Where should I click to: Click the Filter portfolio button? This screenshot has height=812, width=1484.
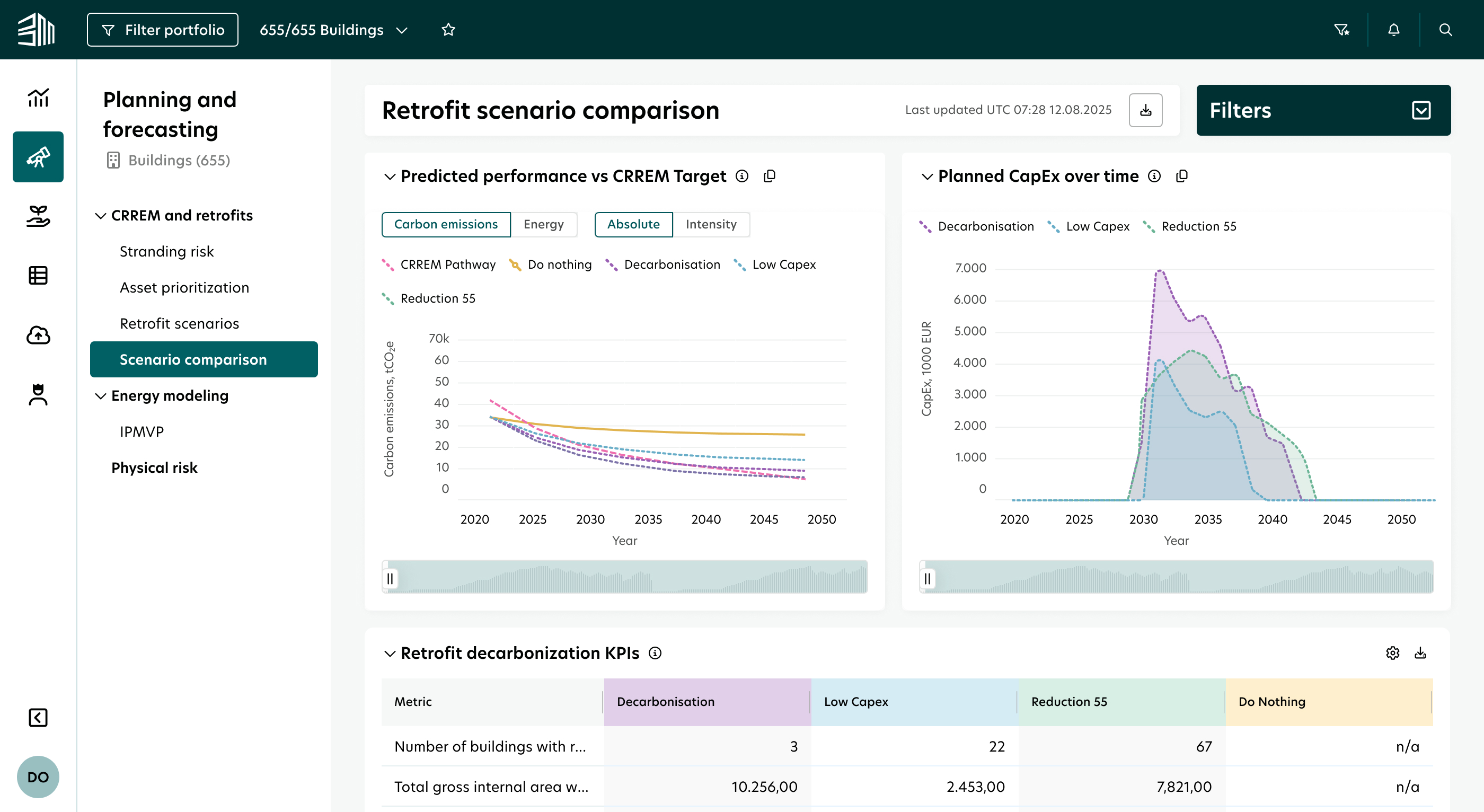pyautogui.click(x=163, y=29)
